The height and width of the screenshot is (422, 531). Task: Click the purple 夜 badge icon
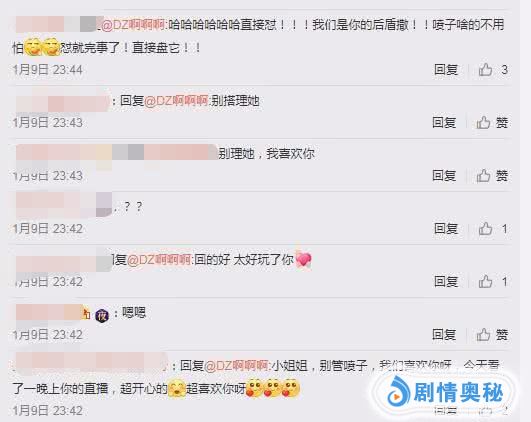(x=102, y=316)
